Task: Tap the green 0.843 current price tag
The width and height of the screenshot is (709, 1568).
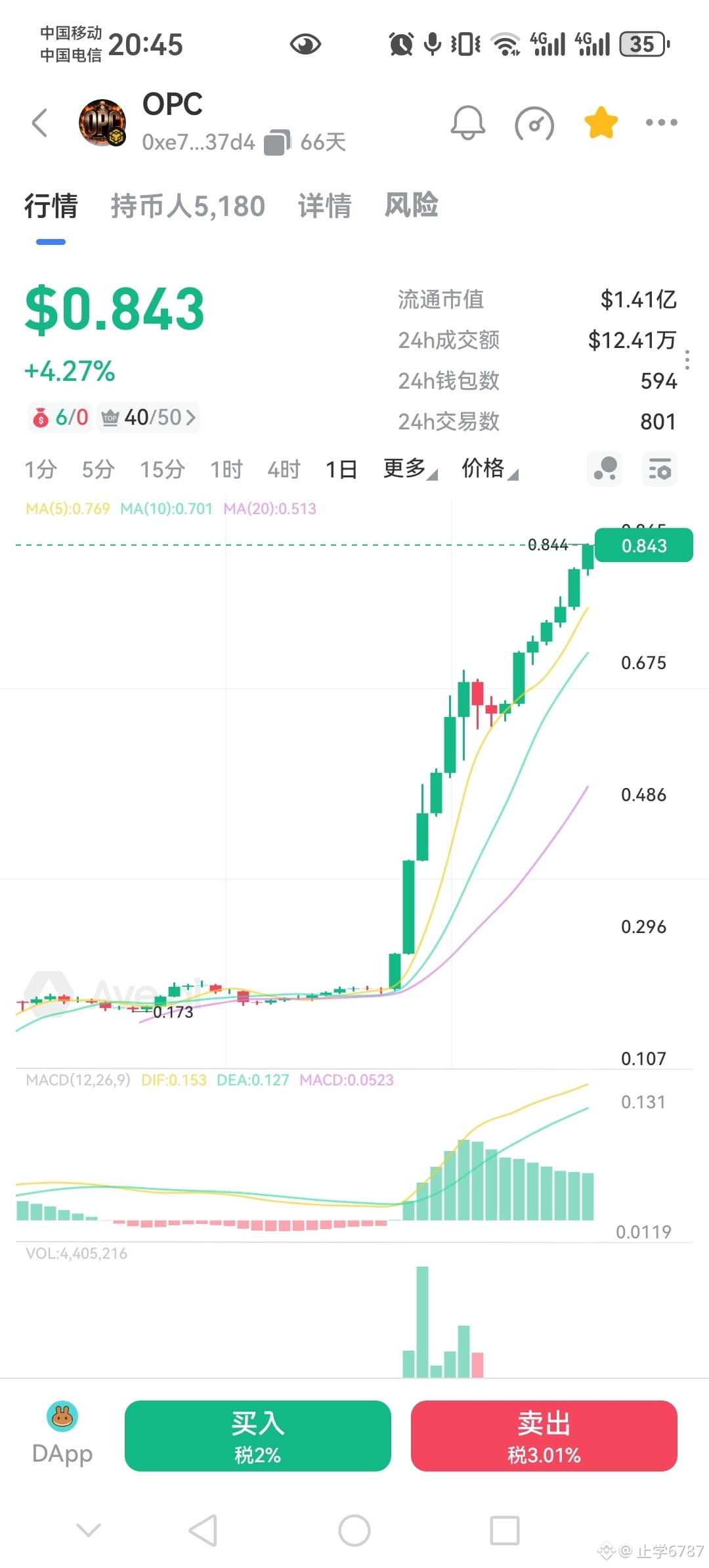Action: (x=643, y=545)
